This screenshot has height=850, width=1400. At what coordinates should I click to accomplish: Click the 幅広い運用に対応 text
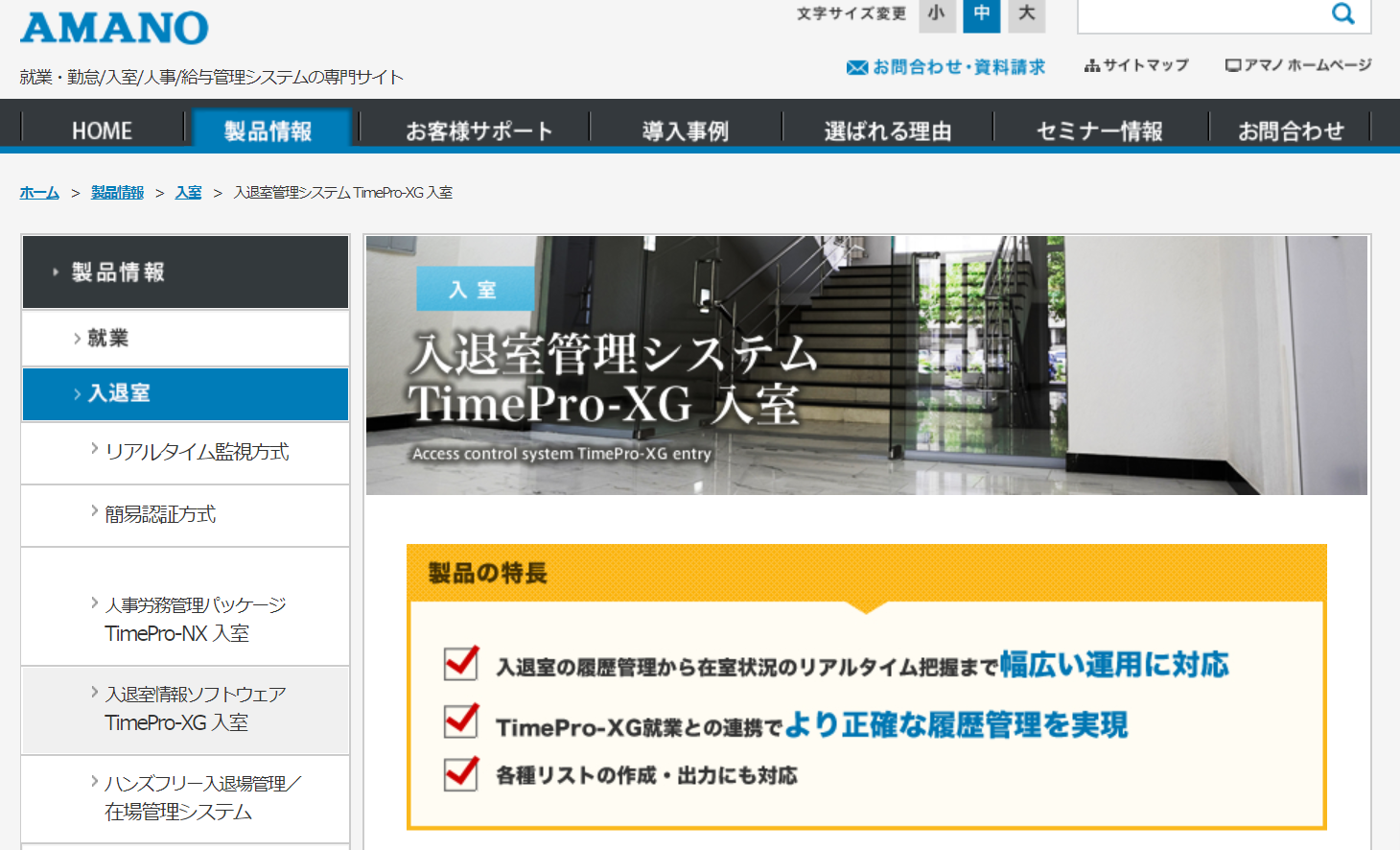click(x=1114, y=665)
